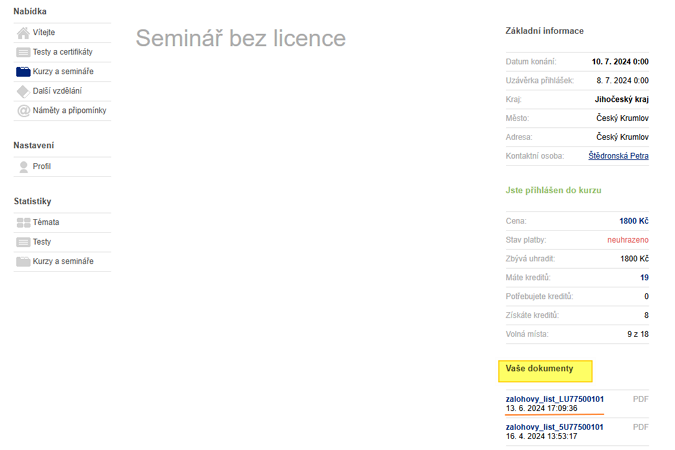Viewport: 675px width, 450px height.
Task: Go to Testy a certifikáty
Action: click(62, 52)
